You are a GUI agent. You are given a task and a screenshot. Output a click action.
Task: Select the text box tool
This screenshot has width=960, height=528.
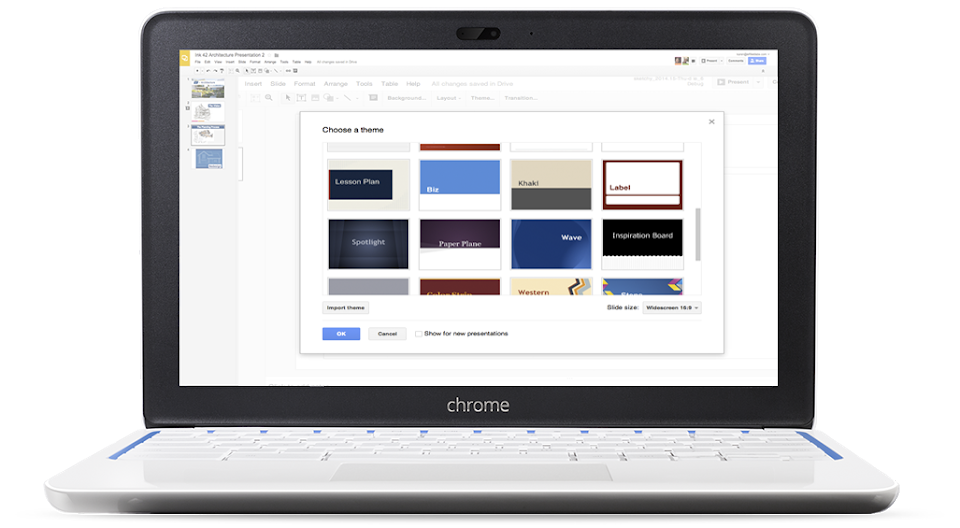tap(301, 98)
